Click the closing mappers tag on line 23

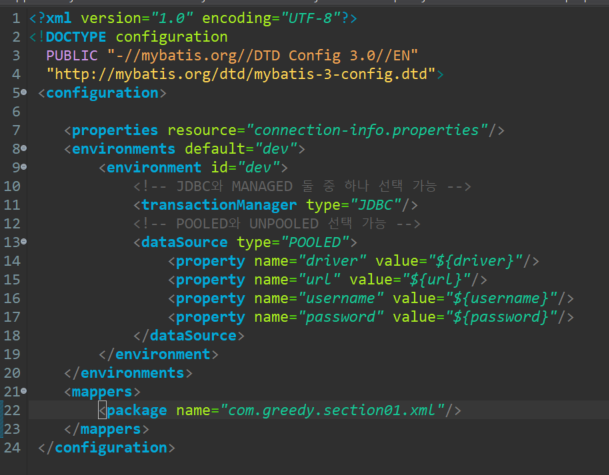pyautogui.click(x=106, y=429)
